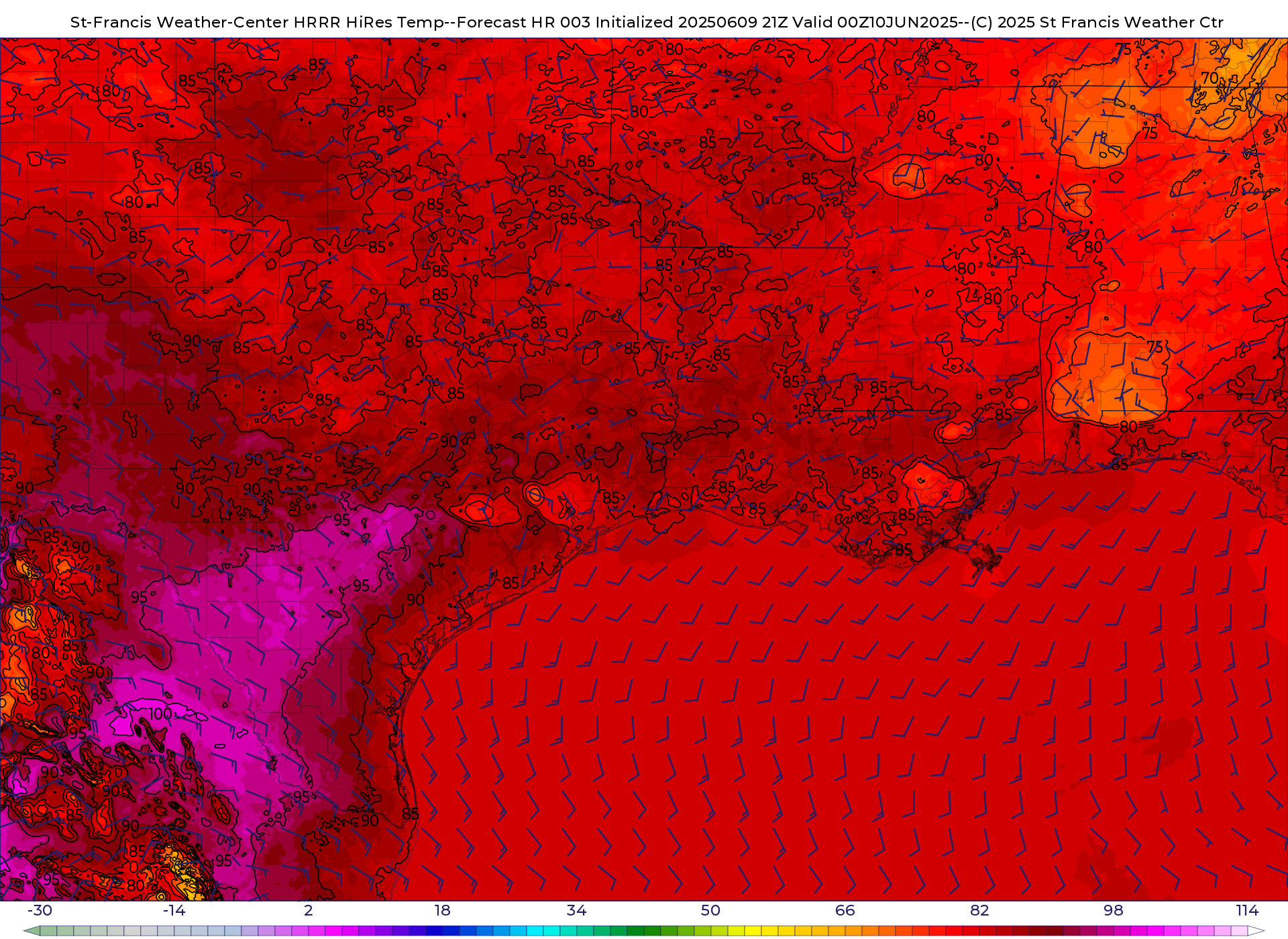Click the map title starting with St-Francis Weather-Center

click(647, 22)
